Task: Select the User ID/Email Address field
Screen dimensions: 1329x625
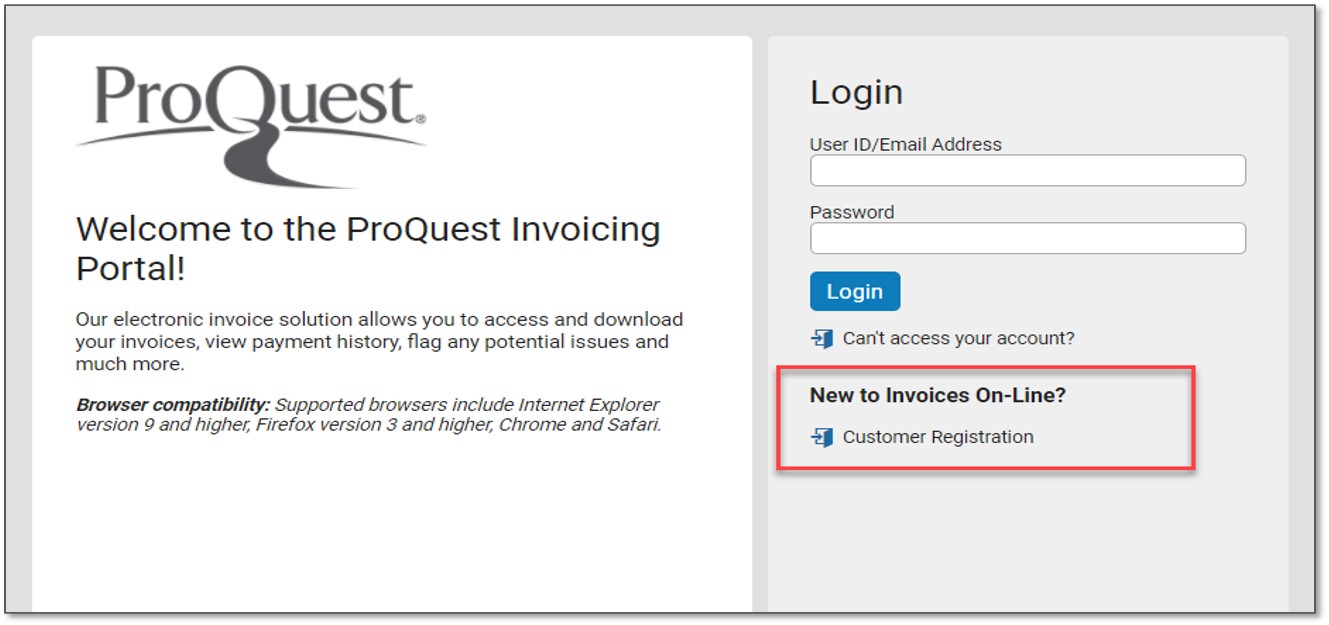Action: tap(1026, 170)
